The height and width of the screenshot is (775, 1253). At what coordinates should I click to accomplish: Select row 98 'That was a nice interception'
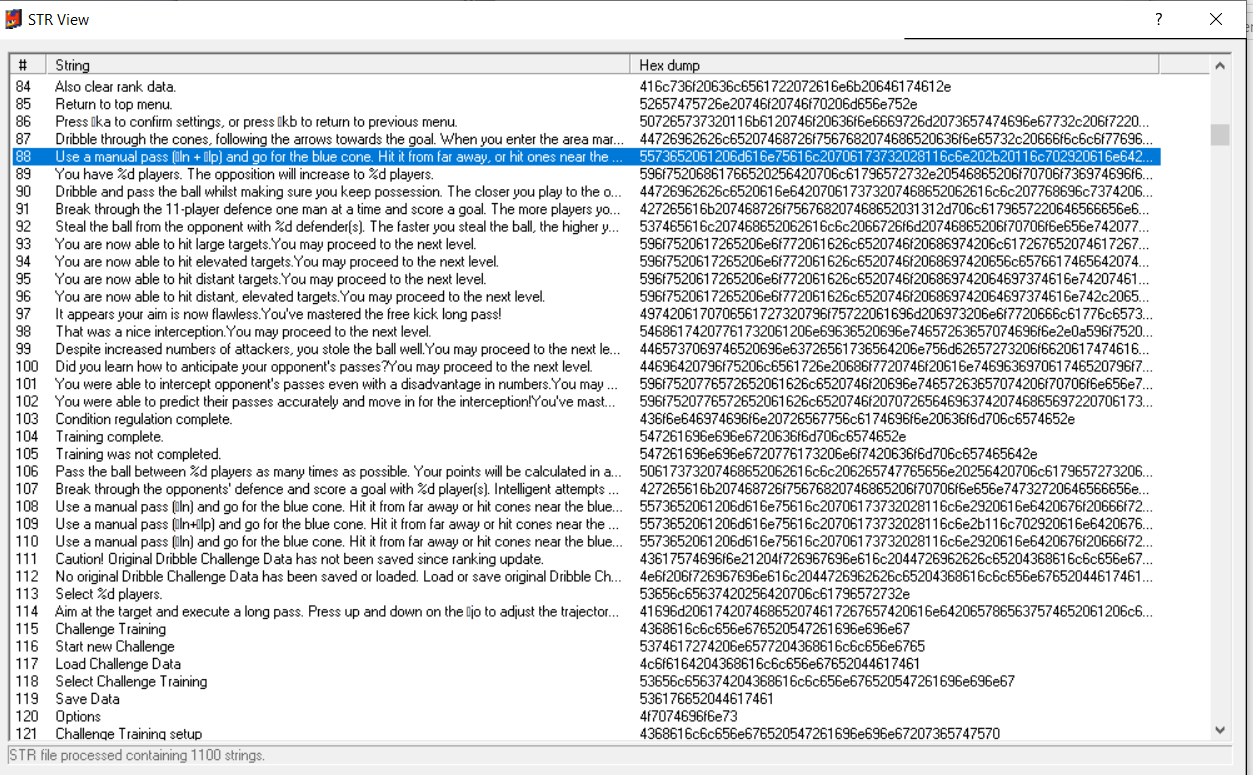(585, 332)
